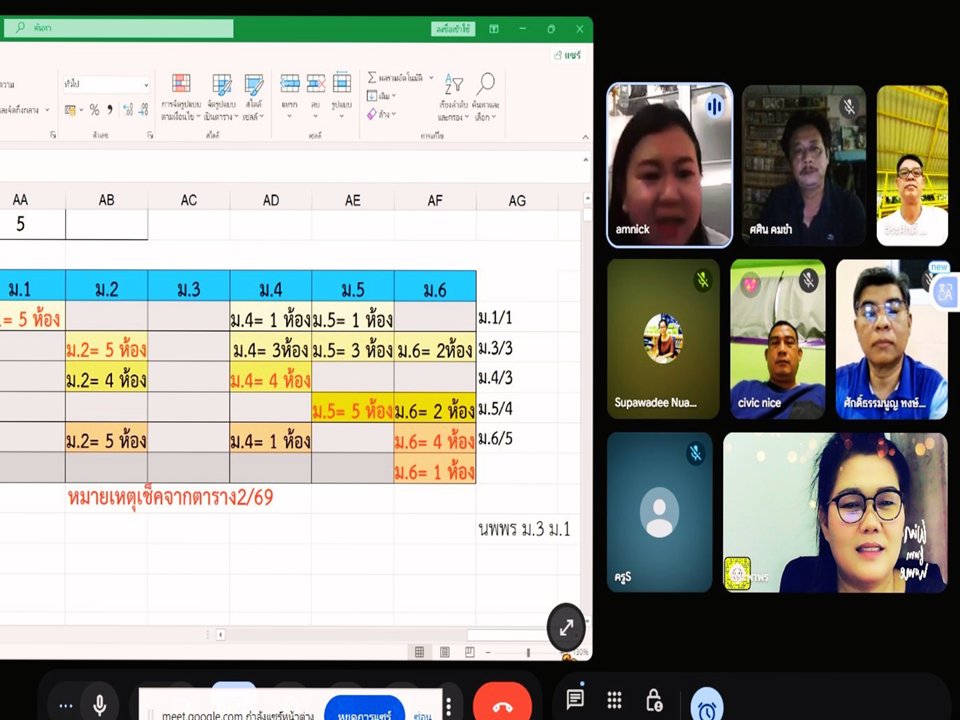Image resolution: width=960 pixels, height=720 pixels.
Task: Click the Format as Table icon
Action: (x=222, y=84)
